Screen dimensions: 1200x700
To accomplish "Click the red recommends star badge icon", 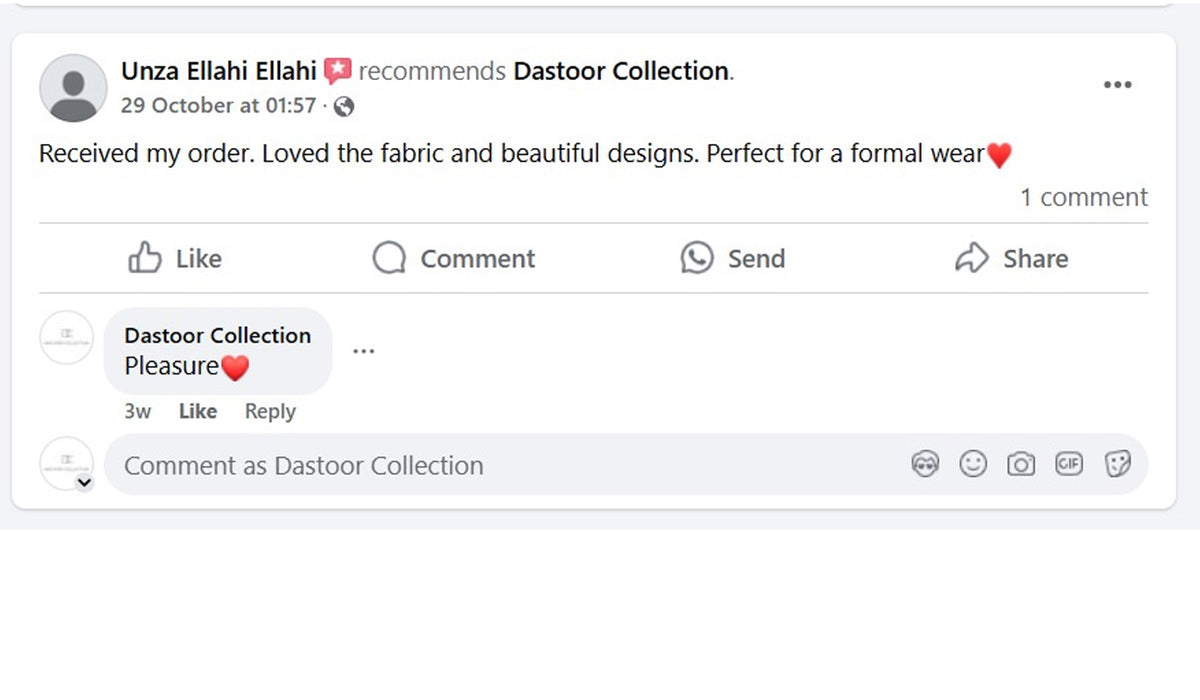I will click(338, 71).
